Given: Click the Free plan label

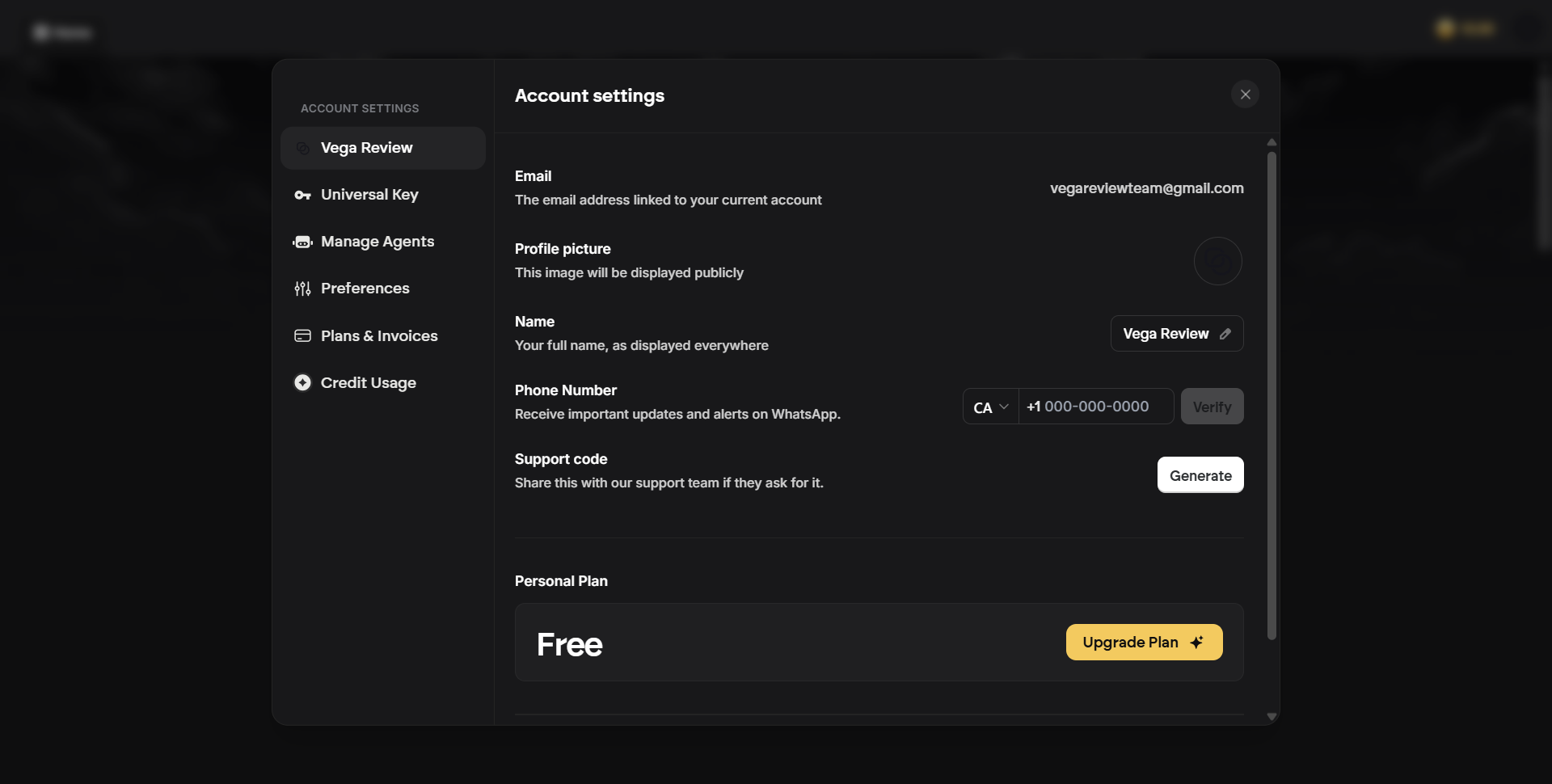Looking at the screenshot, I should tap(570, 644).
